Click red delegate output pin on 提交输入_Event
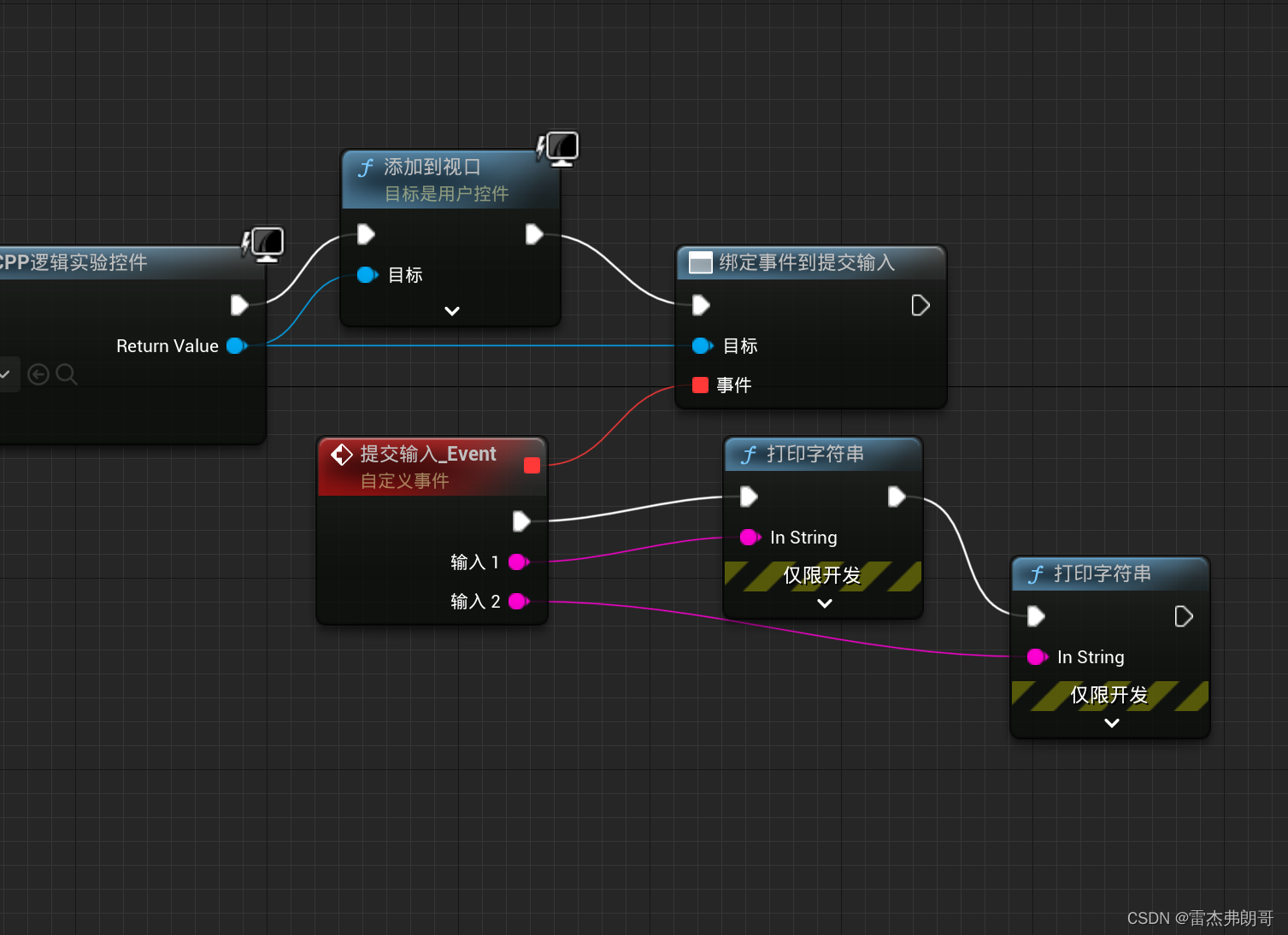The height and width of the screenshot is (935, 1288). (x=532, y=465)
